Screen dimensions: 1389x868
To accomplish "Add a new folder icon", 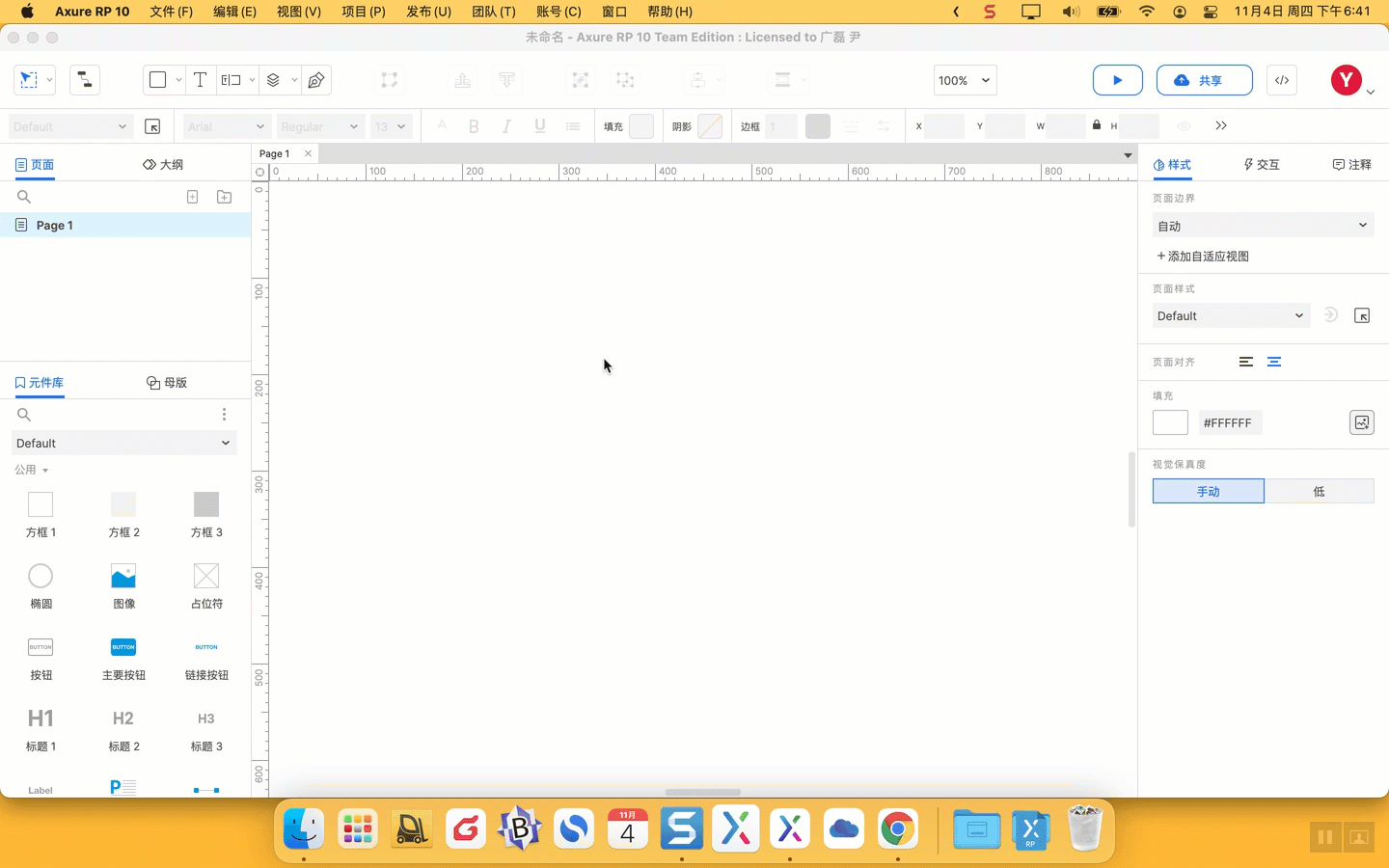I will (225, 197).
